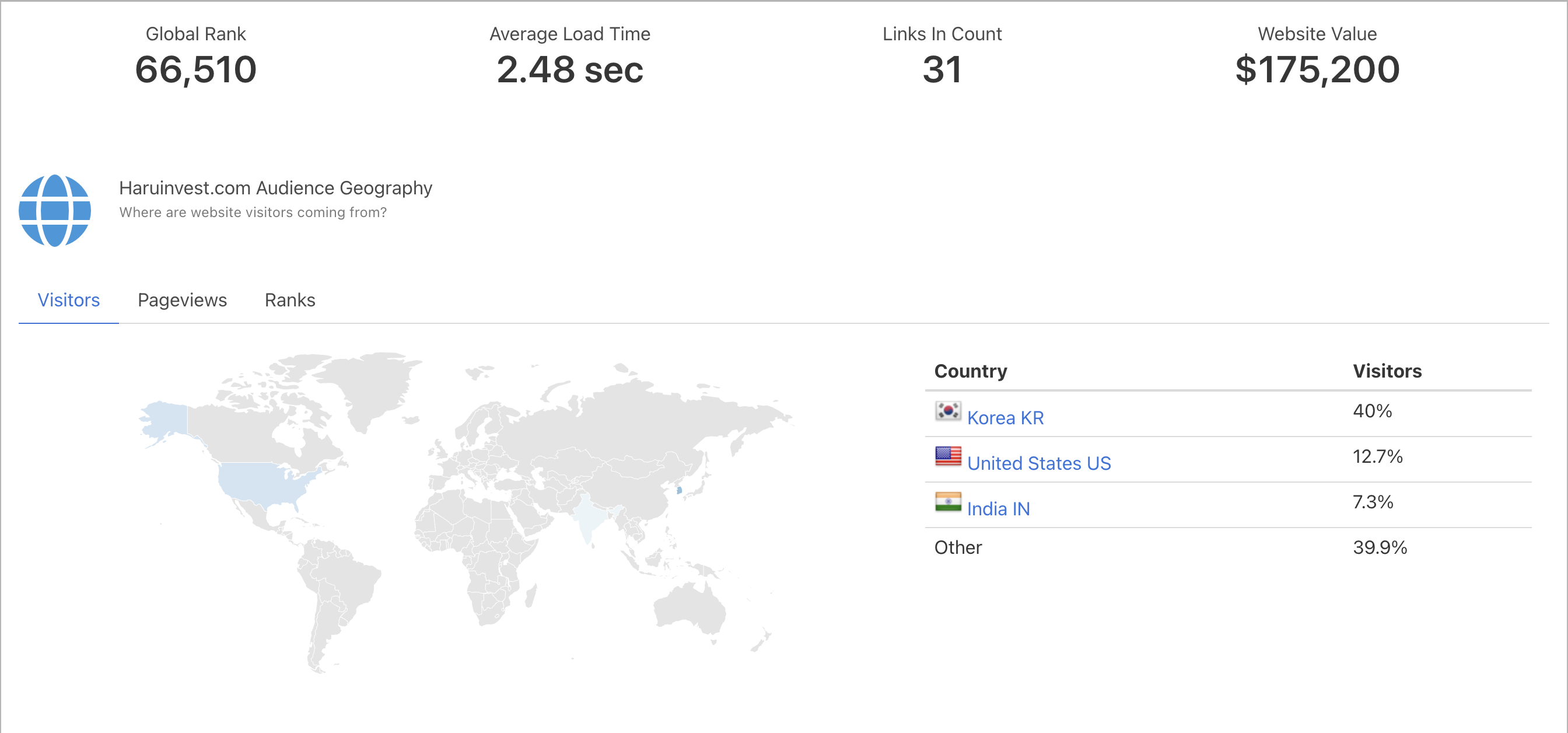The width and height of the screenshot is (1568, 733).
Task: Click the blue globe icon
Action: [55, 211]
